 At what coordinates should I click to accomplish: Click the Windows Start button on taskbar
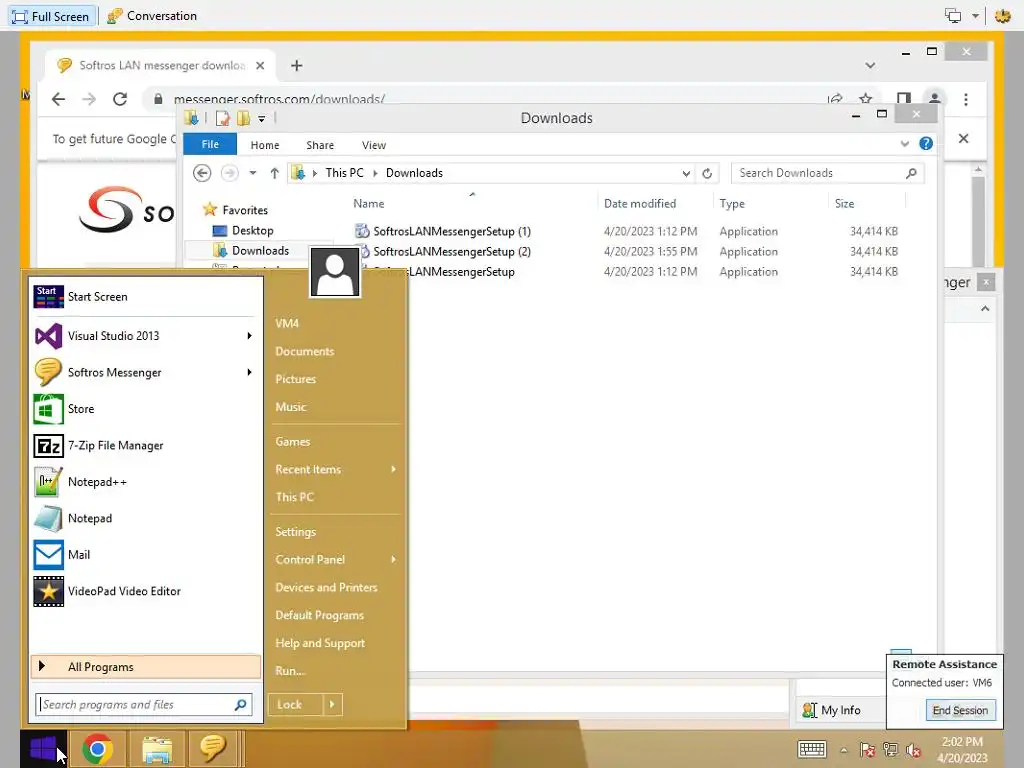tap(43, 748)
